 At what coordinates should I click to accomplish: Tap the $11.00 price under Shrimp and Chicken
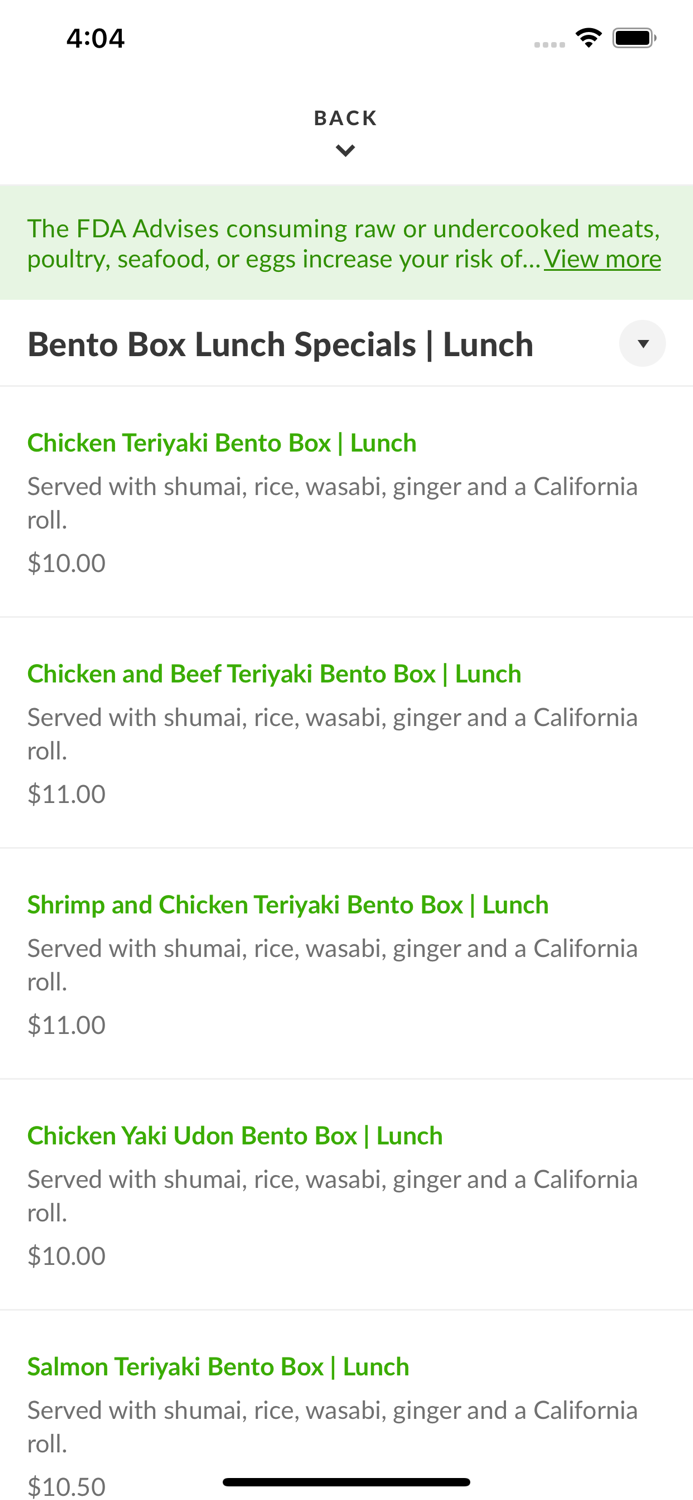pyautogui.click(x=66, y=1024)
